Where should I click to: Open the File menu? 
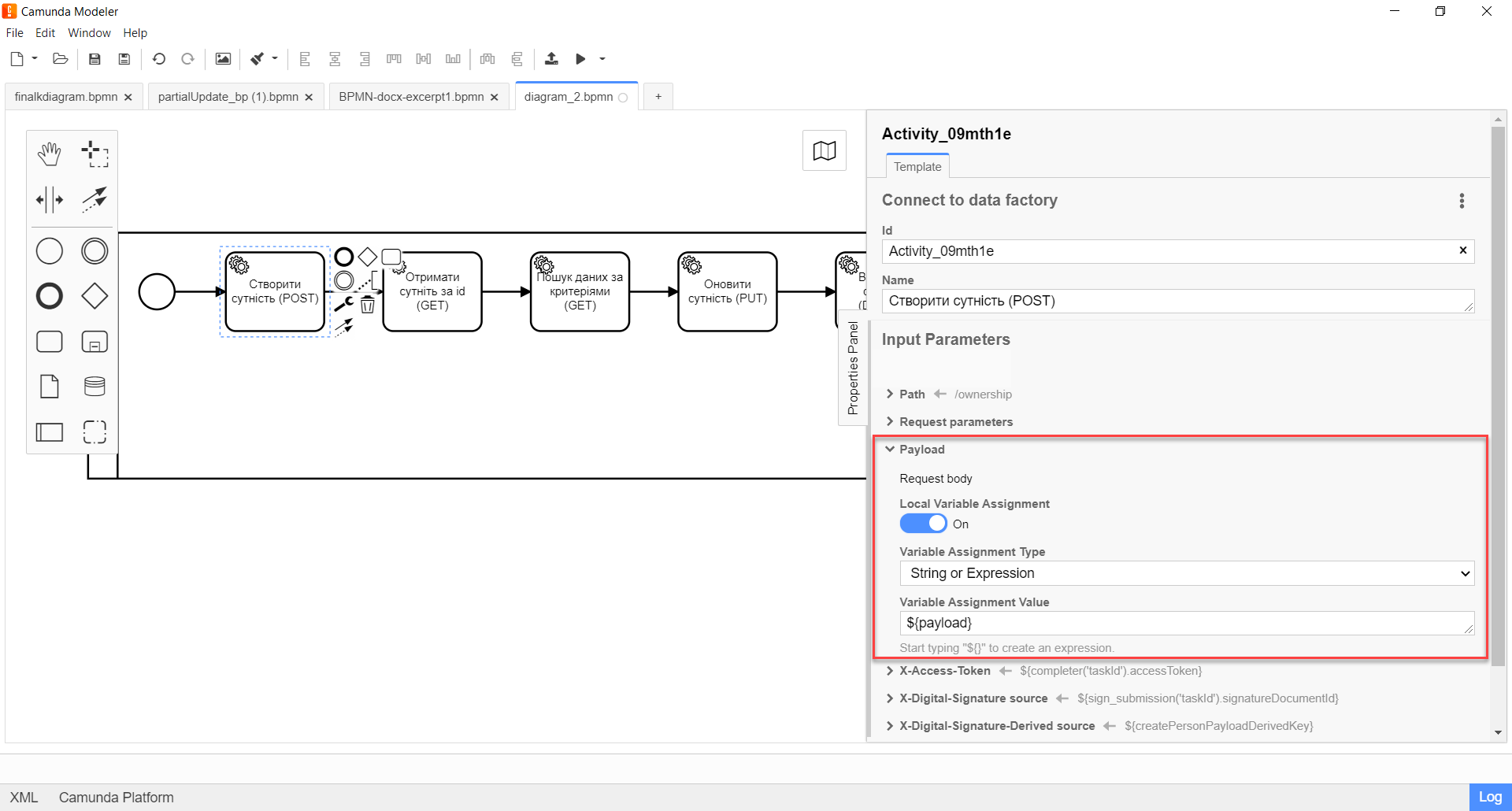coord(15,33)
